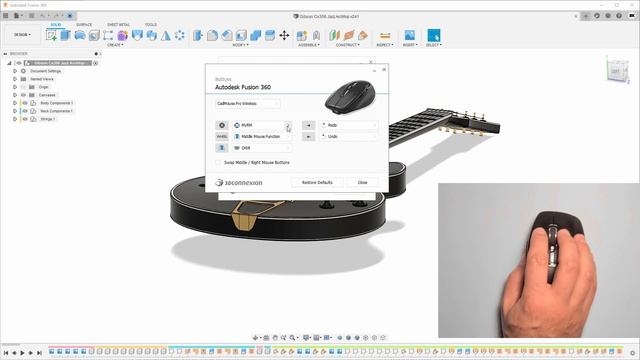Open the Design workspace dropdown

22,35
